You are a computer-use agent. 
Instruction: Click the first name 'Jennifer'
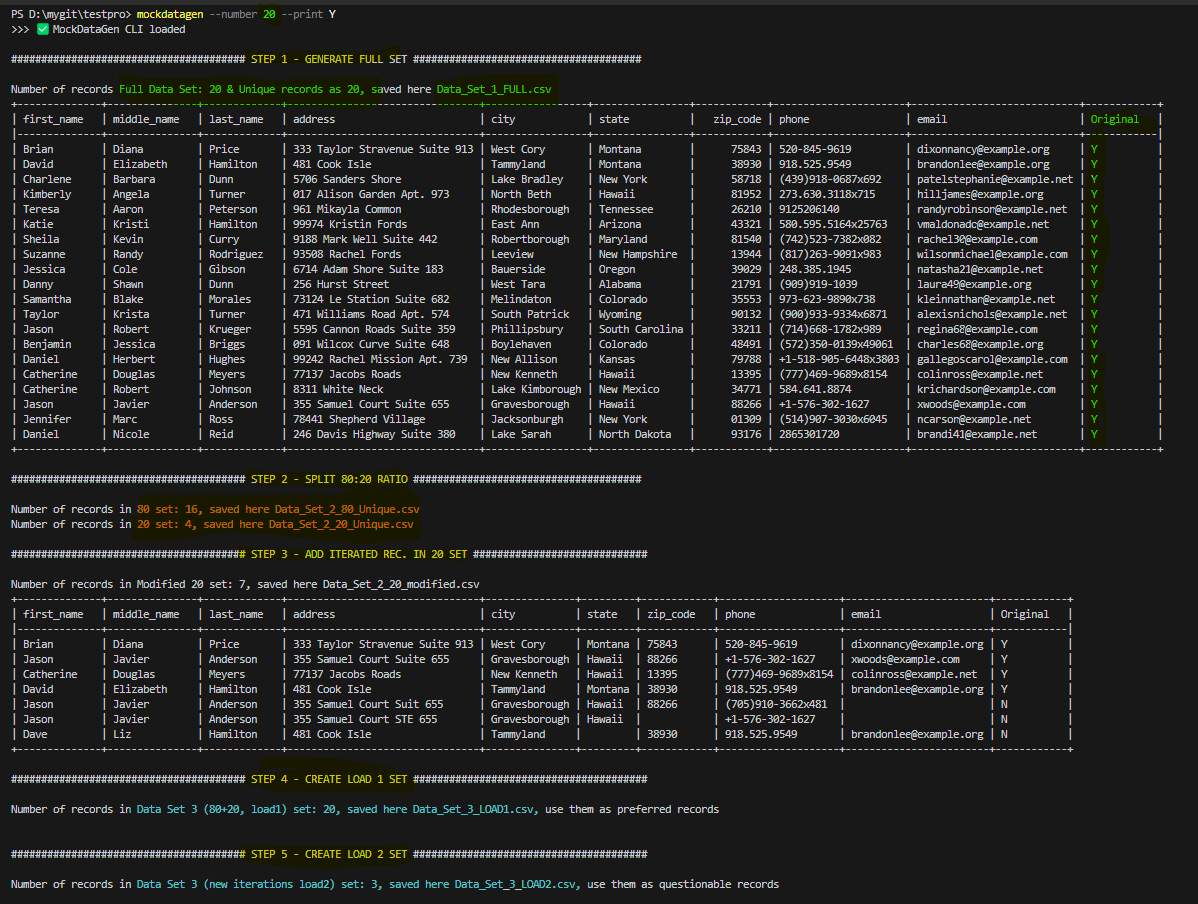[x=47, y=419]
